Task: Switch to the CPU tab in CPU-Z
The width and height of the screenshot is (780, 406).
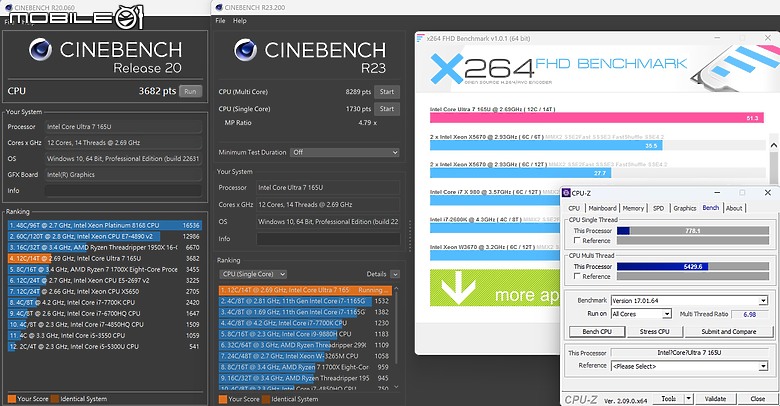Action: click(574, 208)
